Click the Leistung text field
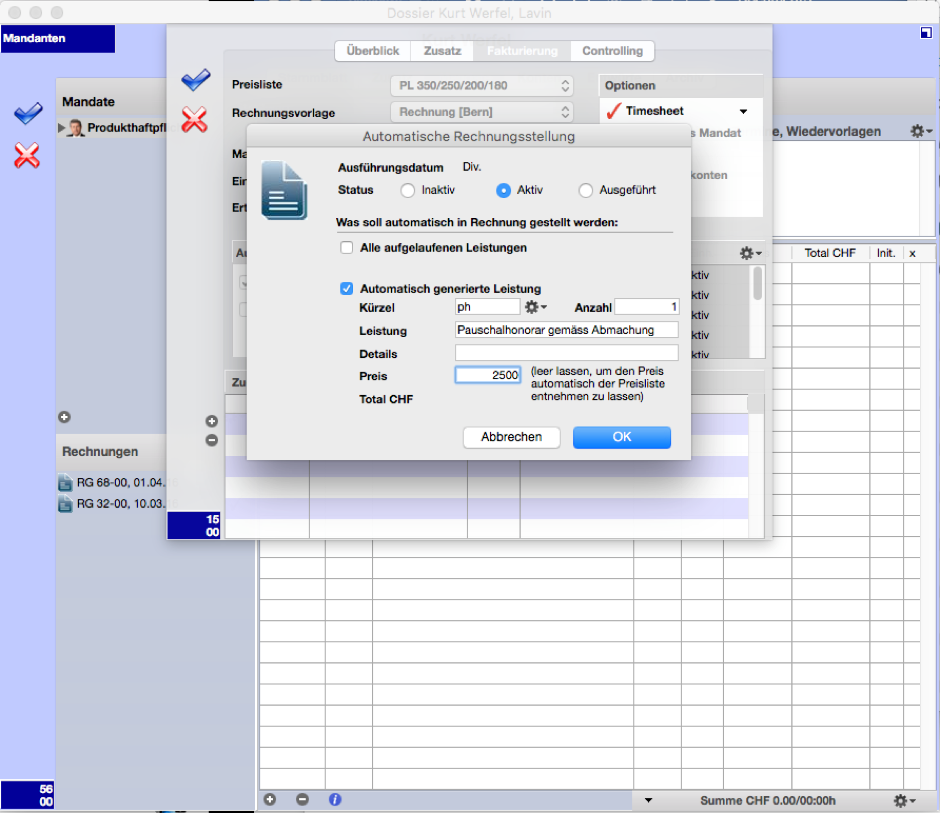Image resolution: width=940 pixels, height=813 pixels. (x=567, y=330)
